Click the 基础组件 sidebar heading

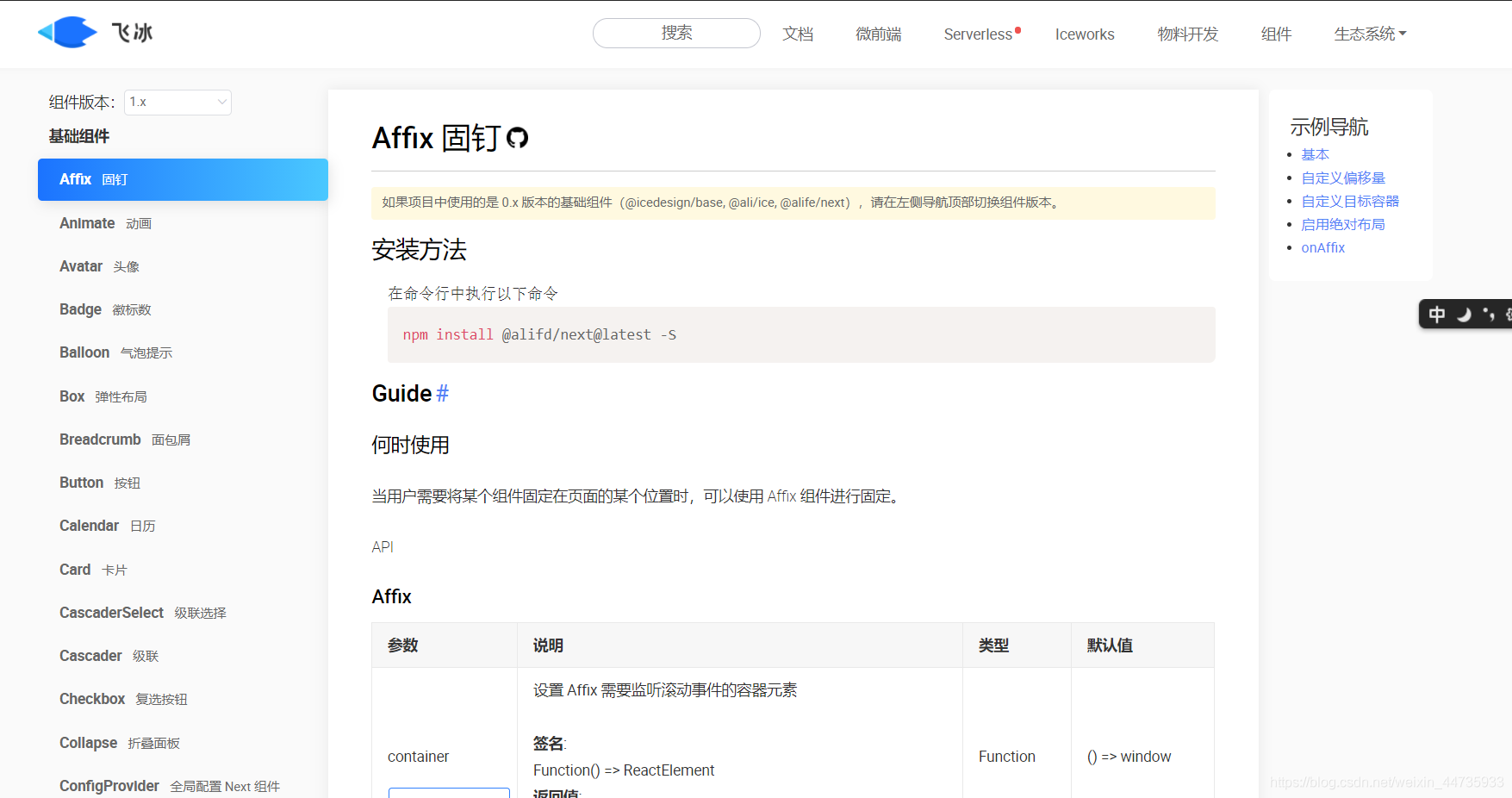pos(79,136)
